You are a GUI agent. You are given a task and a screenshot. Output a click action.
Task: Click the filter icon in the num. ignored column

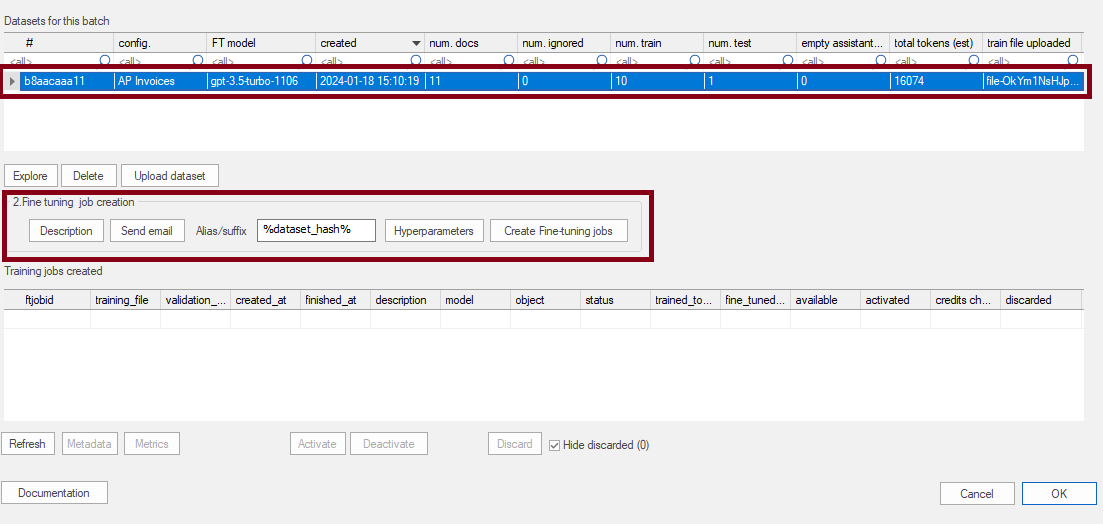[602, 61]
